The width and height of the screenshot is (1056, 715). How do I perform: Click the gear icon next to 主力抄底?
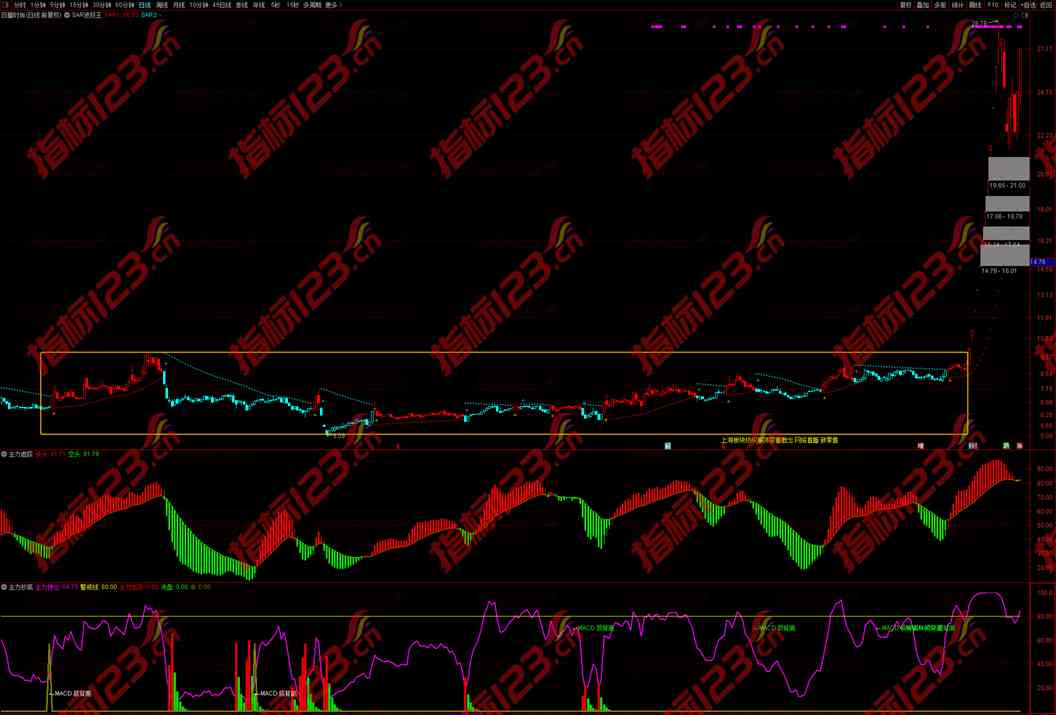[x=5, y=587]
